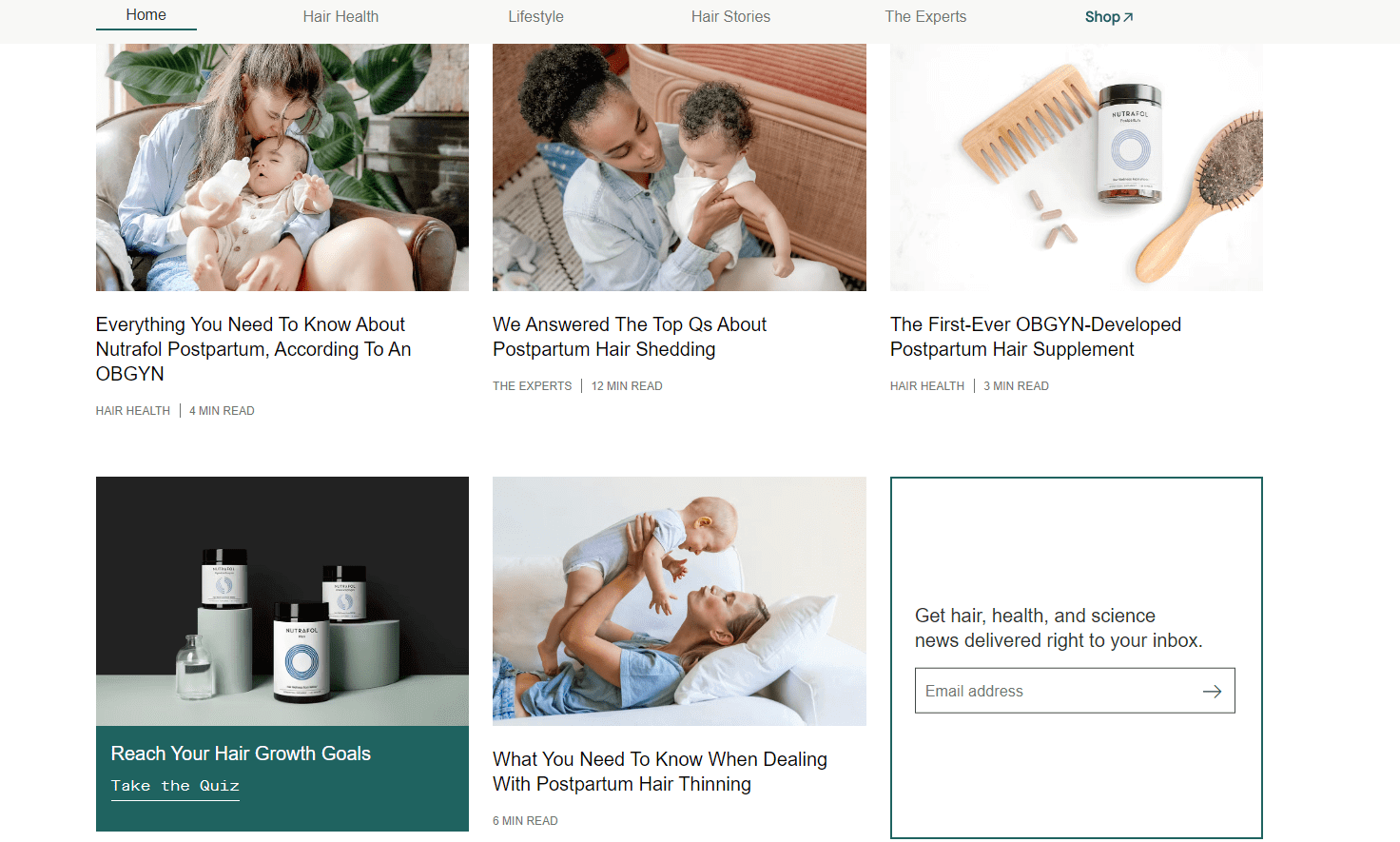
Task: Switch to the Lifestyle tab
Action: tap(535, 17)
